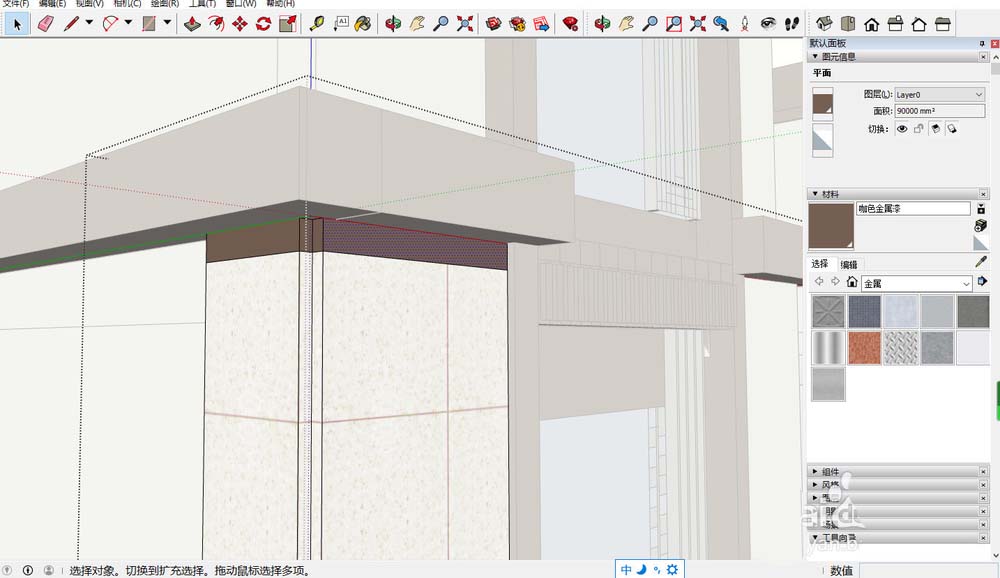
Task: Switch to Iso view
Action: [x=824, y=24]
